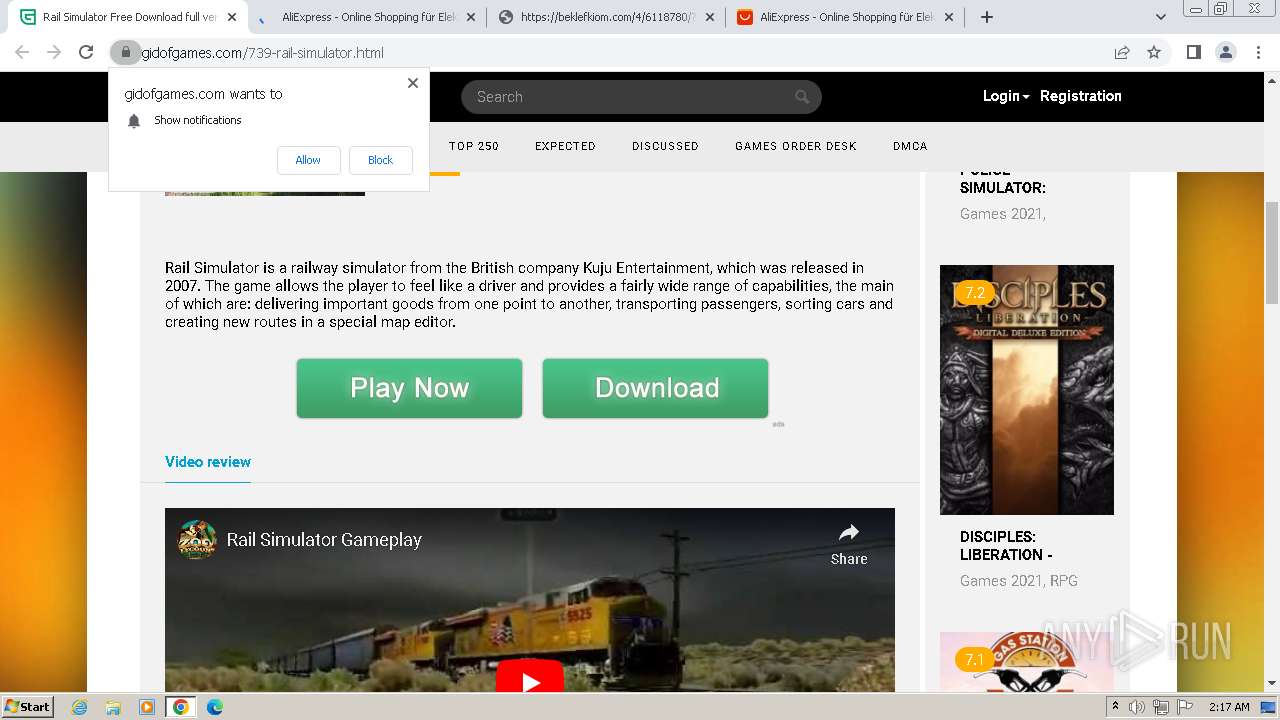Click the small ads label under Download

click(778, 424)
